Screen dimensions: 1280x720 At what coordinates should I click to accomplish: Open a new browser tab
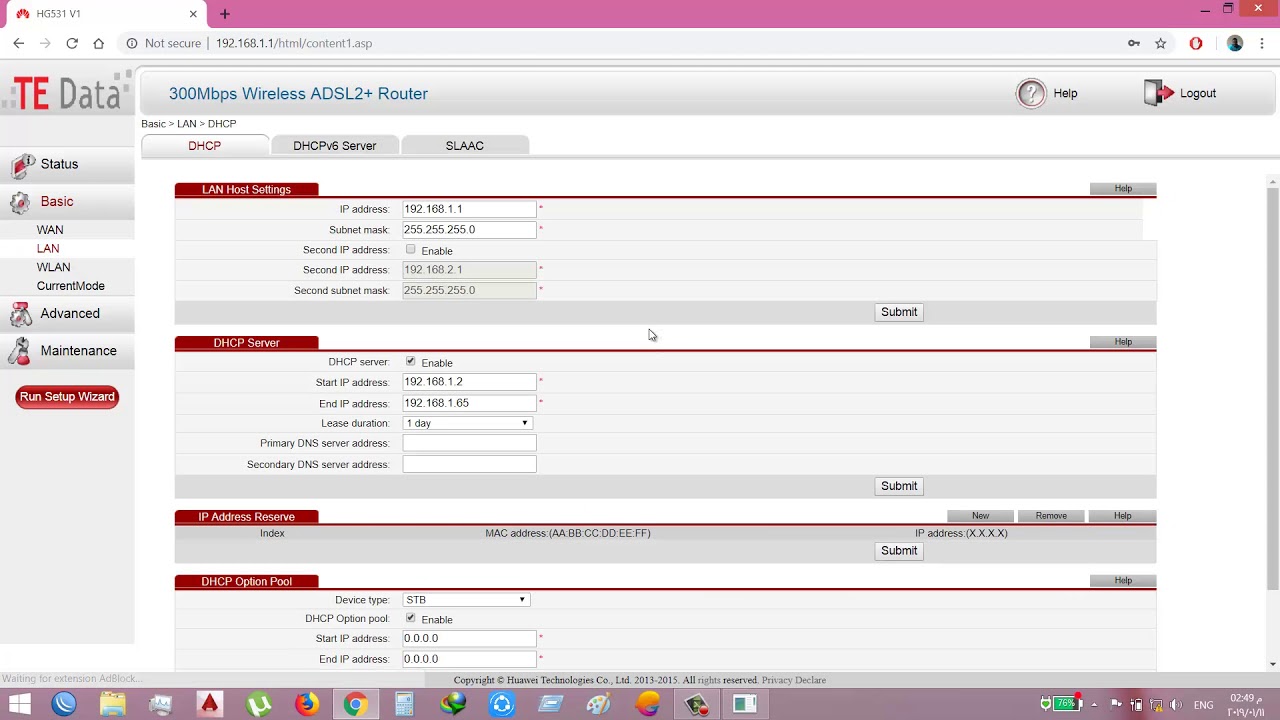225,14
